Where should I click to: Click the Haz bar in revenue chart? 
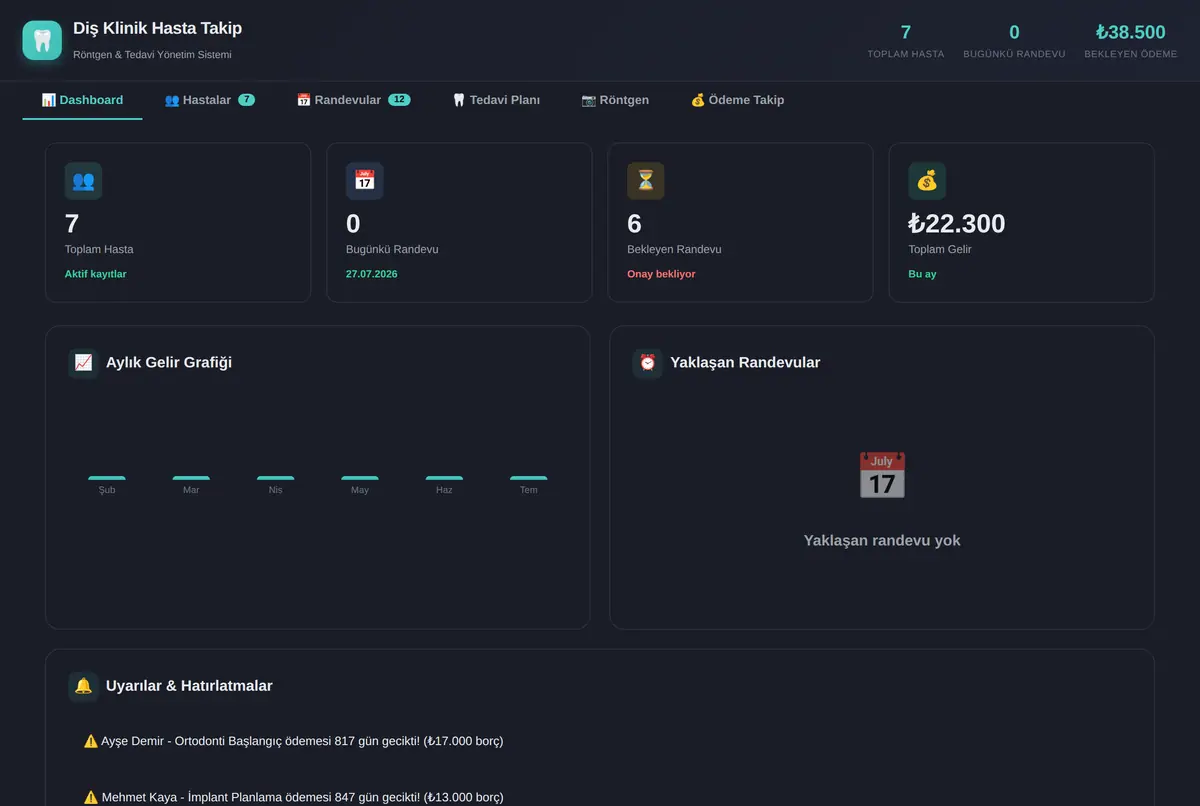click(x=444, y=478)
